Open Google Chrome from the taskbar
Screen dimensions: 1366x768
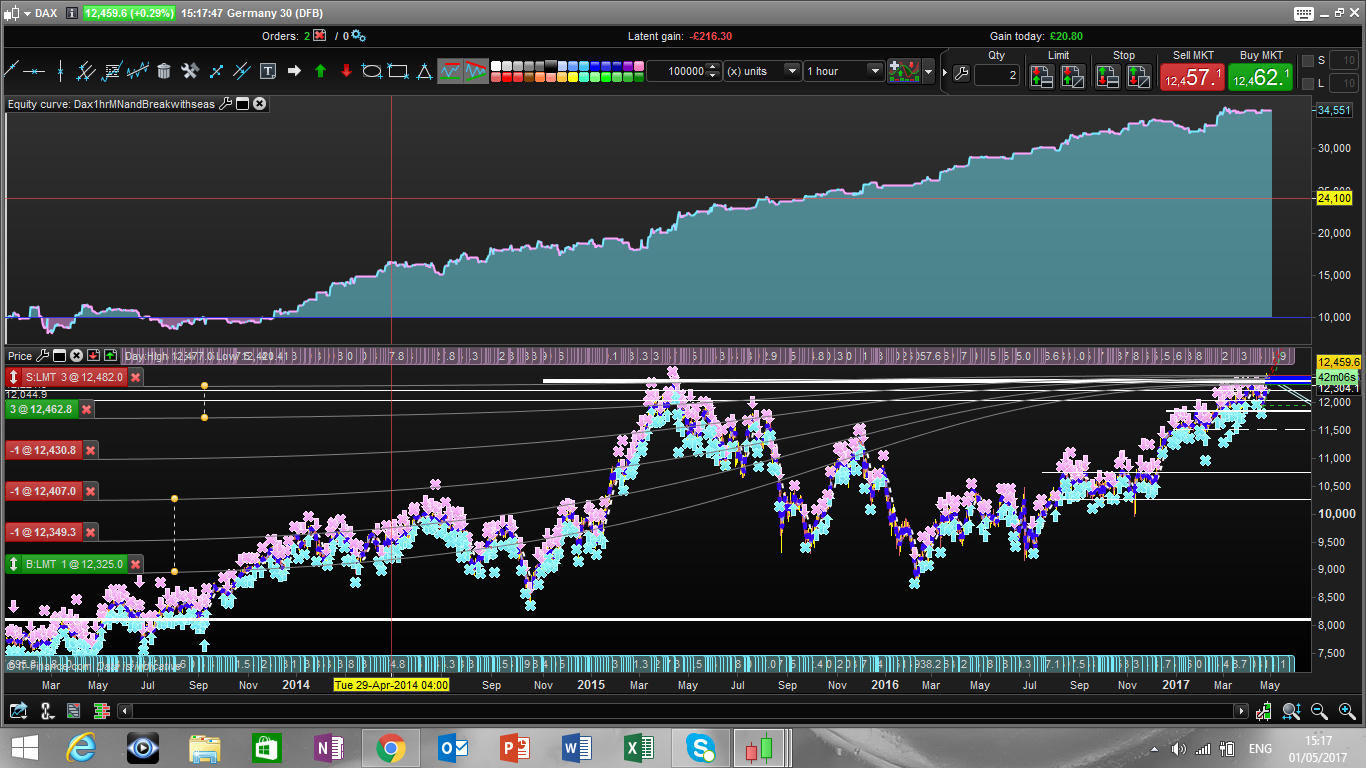390,747
